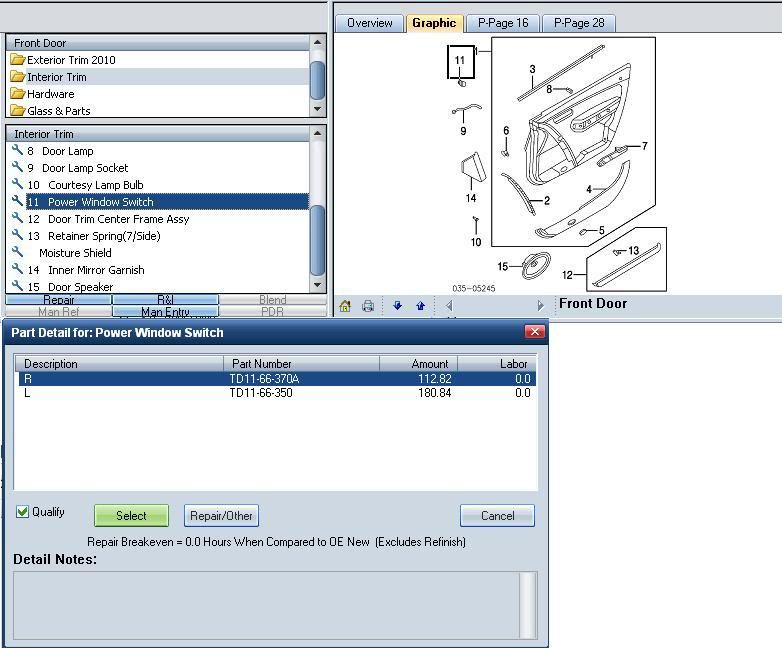Open the Hardware folder
Screen dimensions: 782x648
[x=50, y=94]
